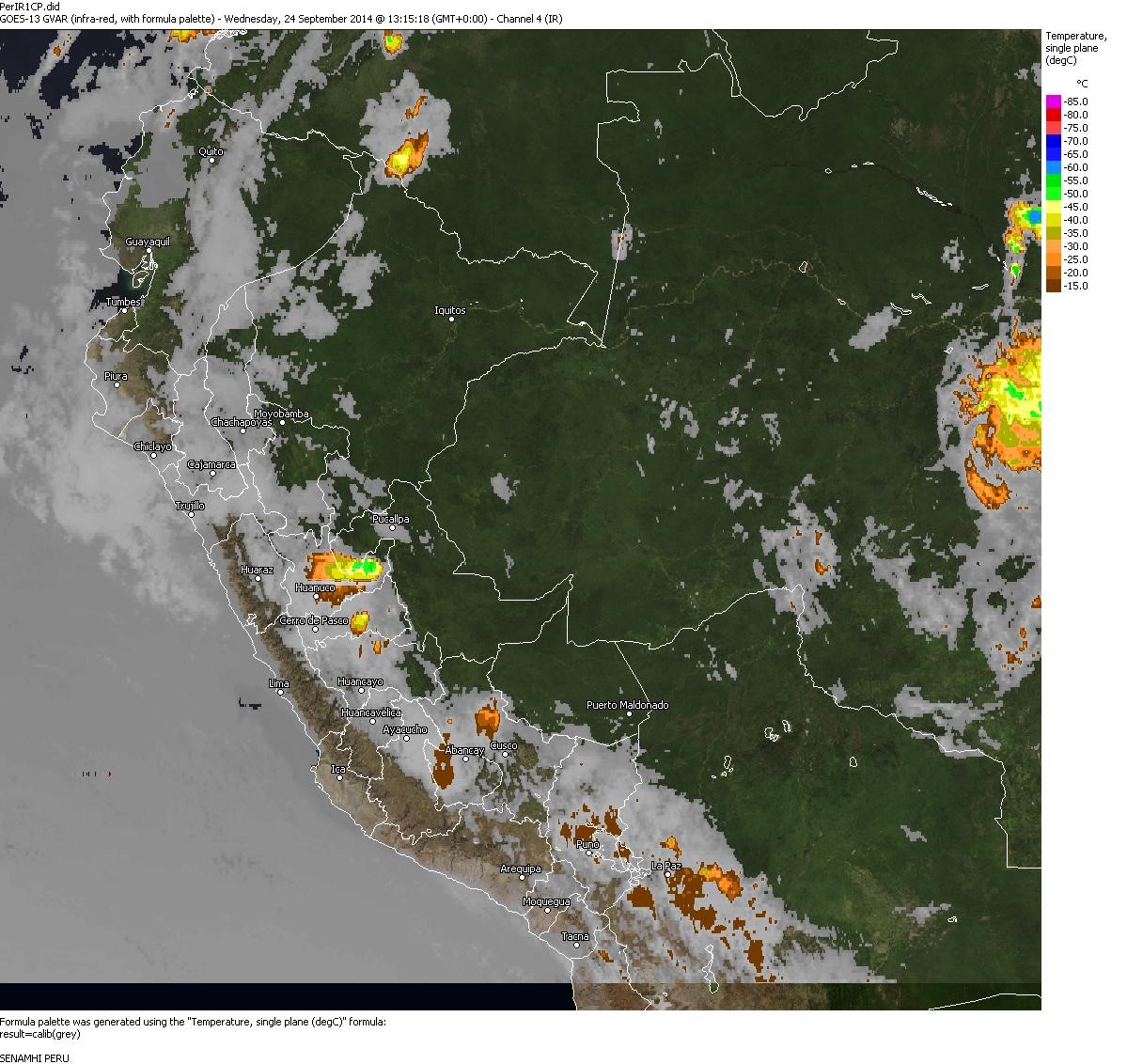The height and width of the screenshot is (1064, 1127).
Task: Click the Quito location marker
Action: (212, 160)
